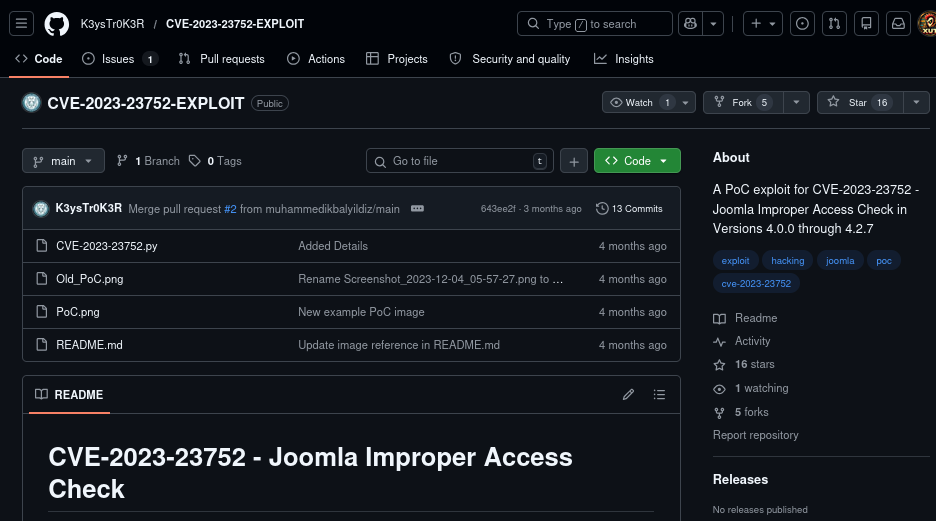Viewport: 936px width, 521px height.
Task: Open the hamburger navigation menu
Action: pyautogui.click(x=21, y=24)
